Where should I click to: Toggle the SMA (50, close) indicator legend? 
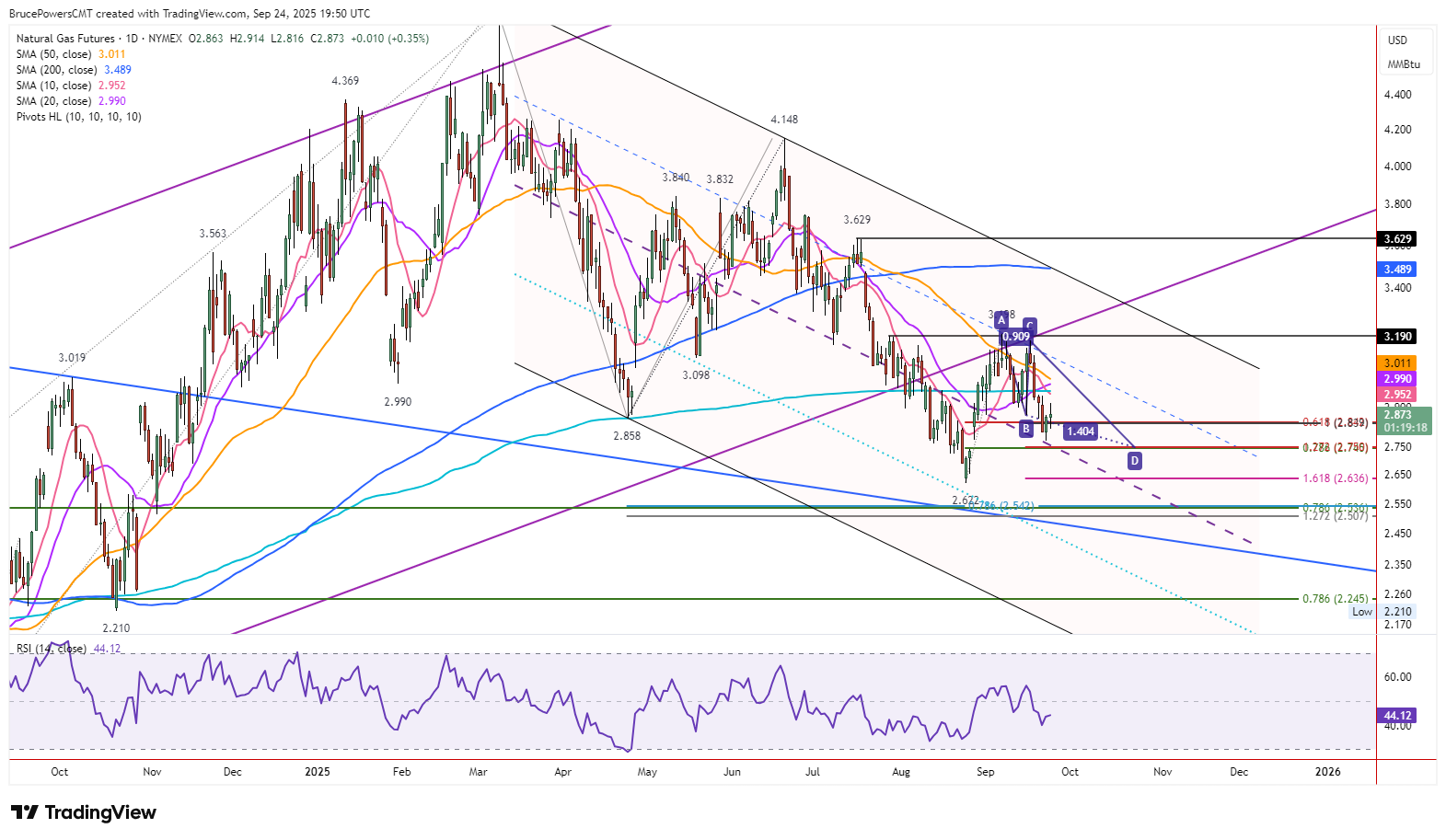(x=56, y=54)
